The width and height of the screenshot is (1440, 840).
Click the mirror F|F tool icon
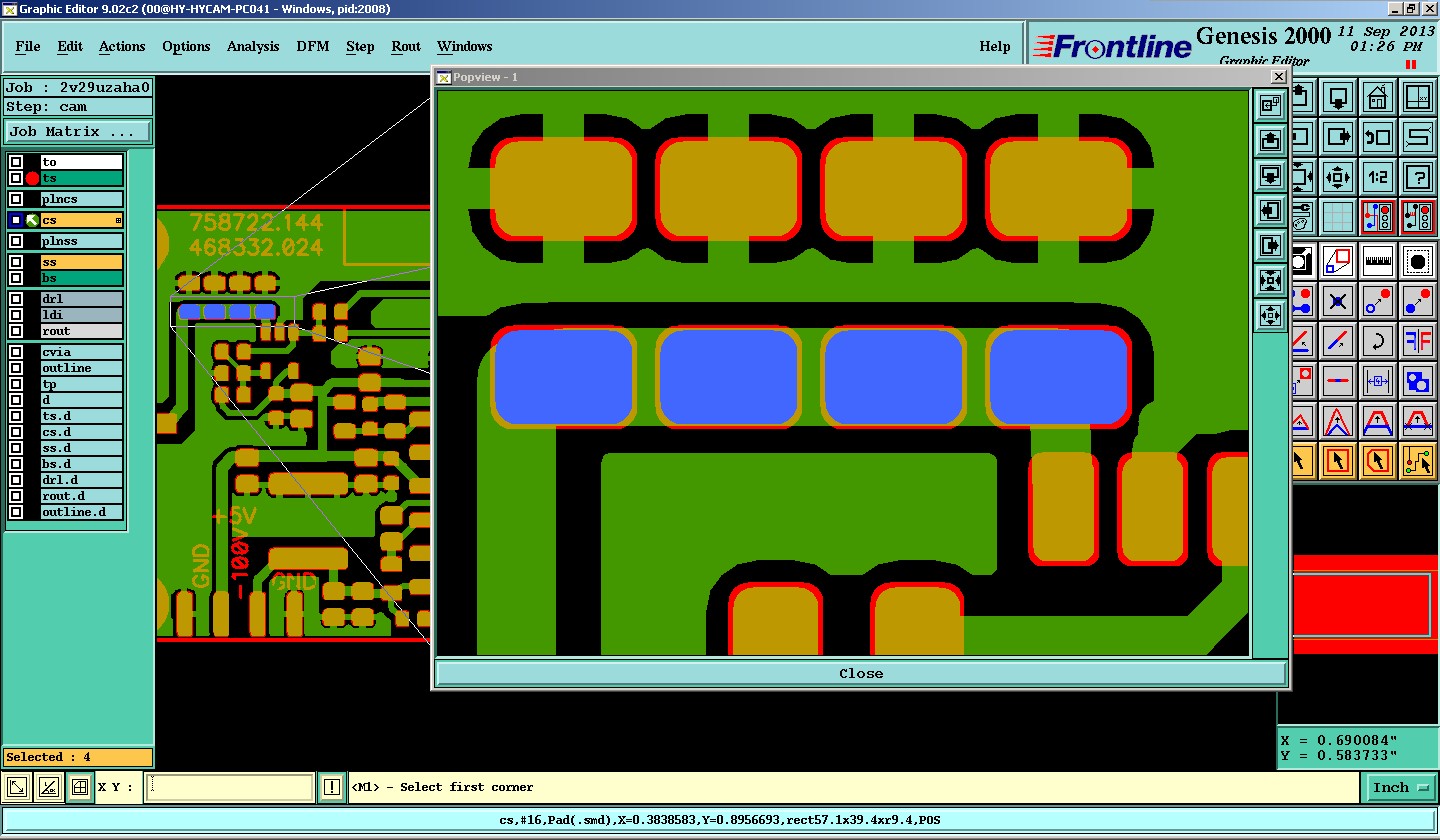1417,341
